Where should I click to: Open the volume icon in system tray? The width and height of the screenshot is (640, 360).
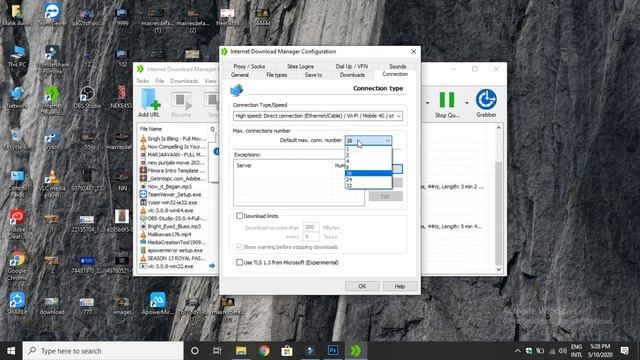coord(563,351)
